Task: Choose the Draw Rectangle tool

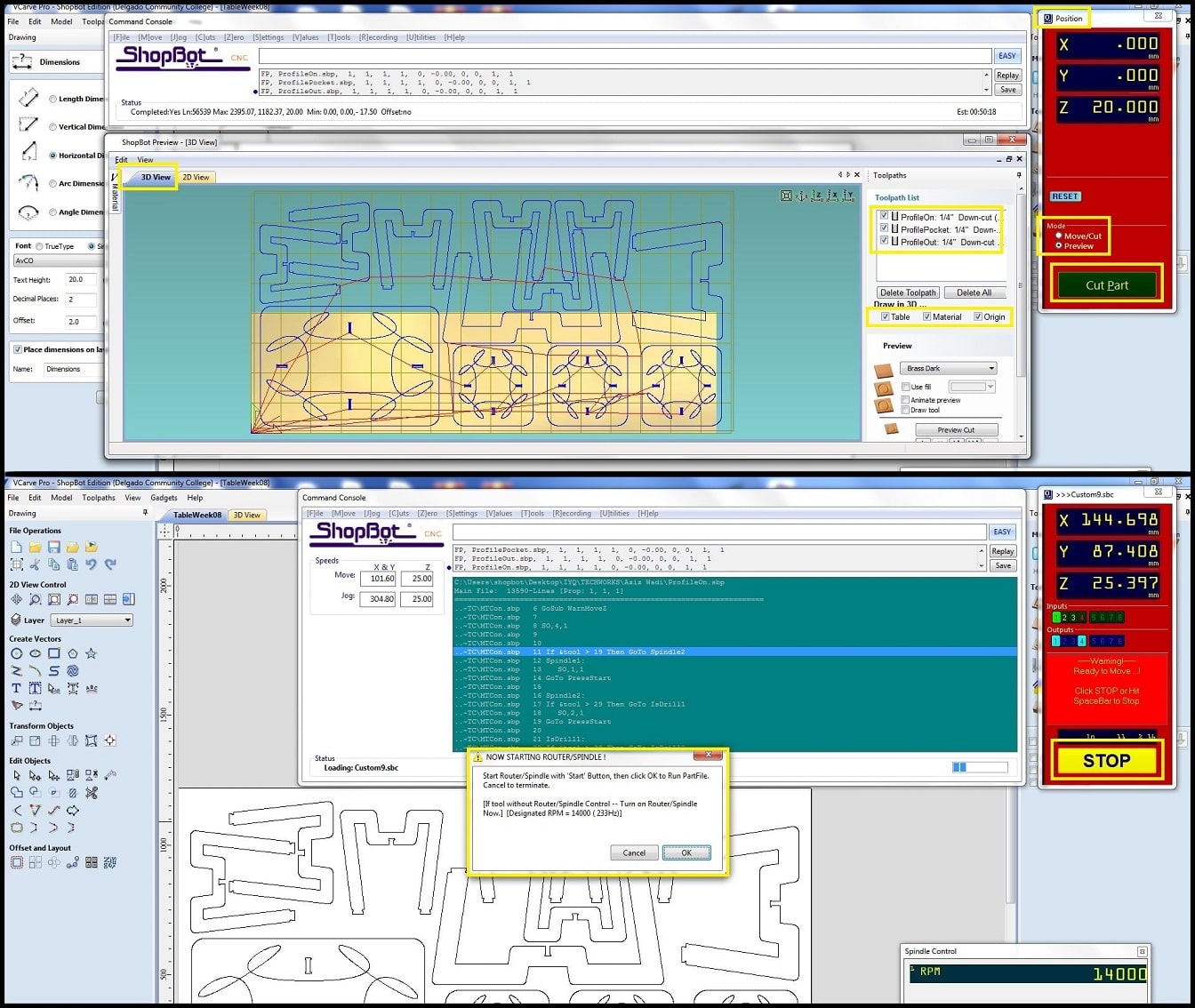Action: click(x=54, y=653)
